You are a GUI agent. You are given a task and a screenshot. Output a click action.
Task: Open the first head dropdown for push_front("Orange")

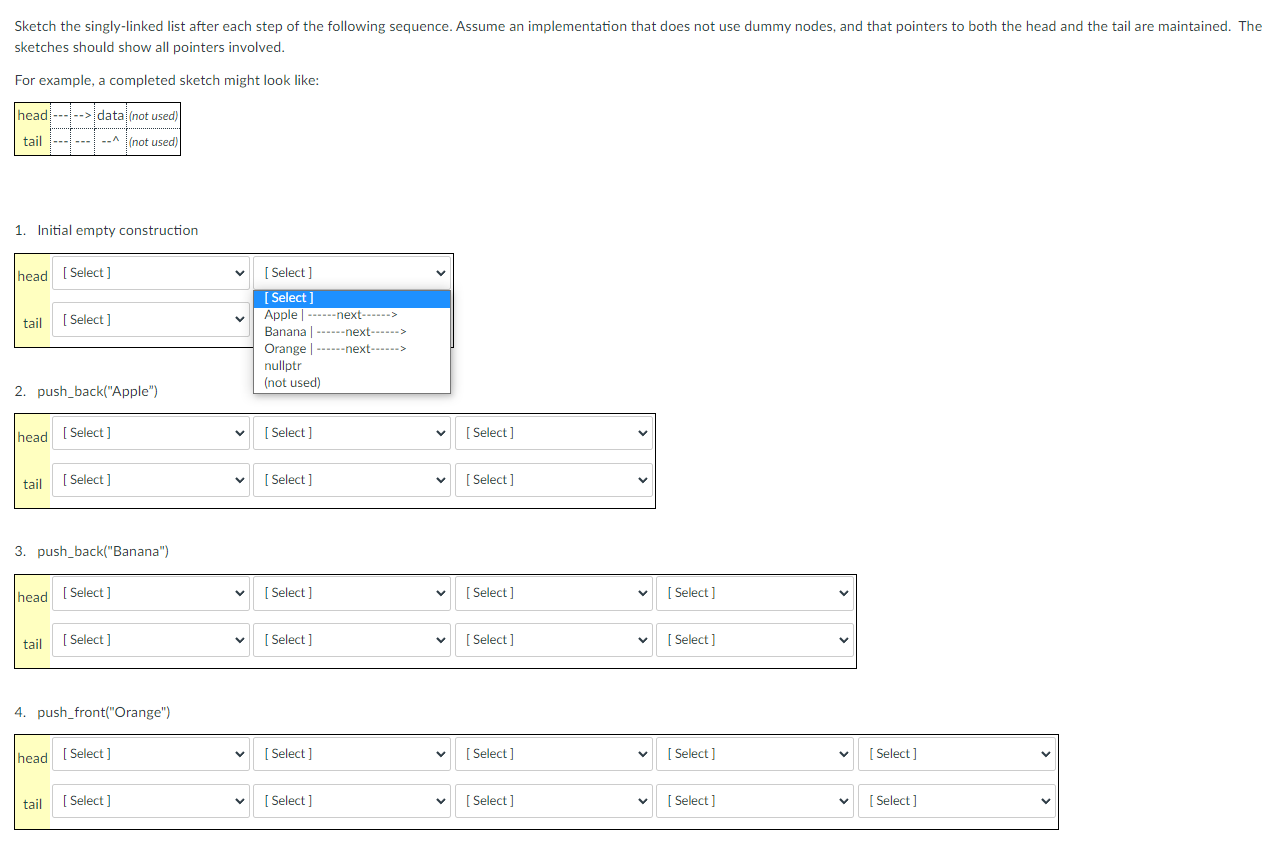[x=150, y=753]
